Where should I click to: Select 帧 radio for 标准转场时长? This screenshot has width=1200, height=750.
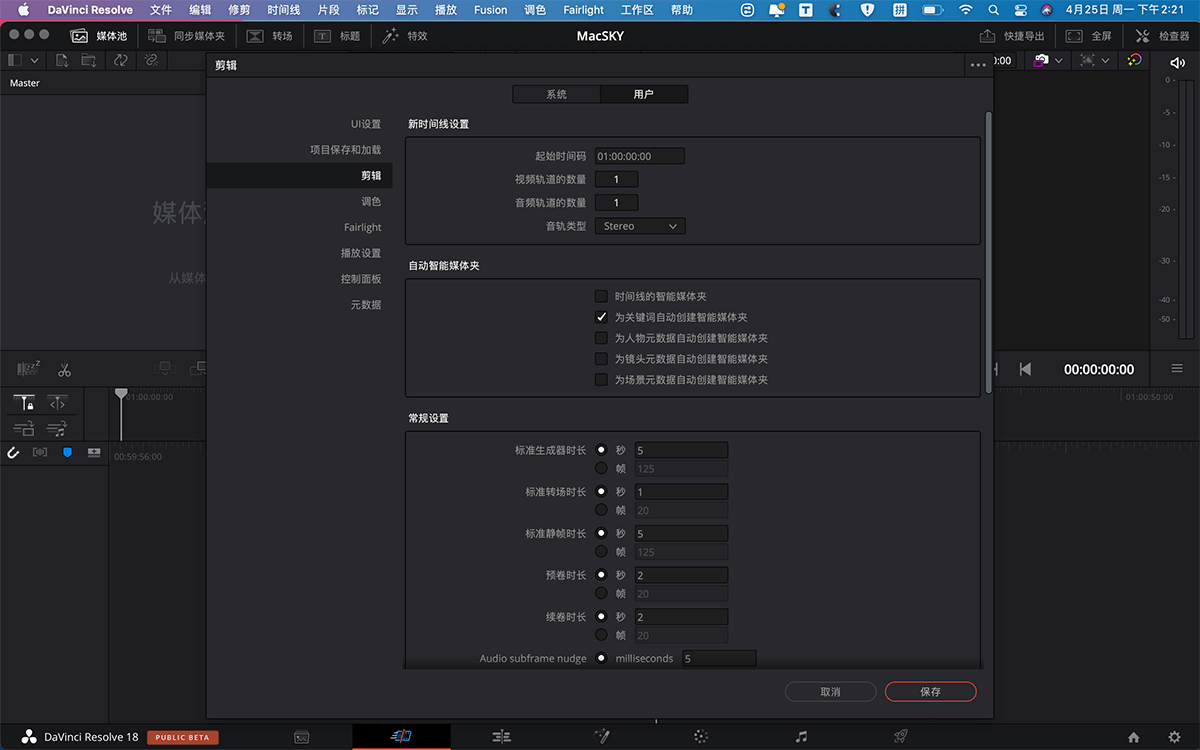(601, 510)
